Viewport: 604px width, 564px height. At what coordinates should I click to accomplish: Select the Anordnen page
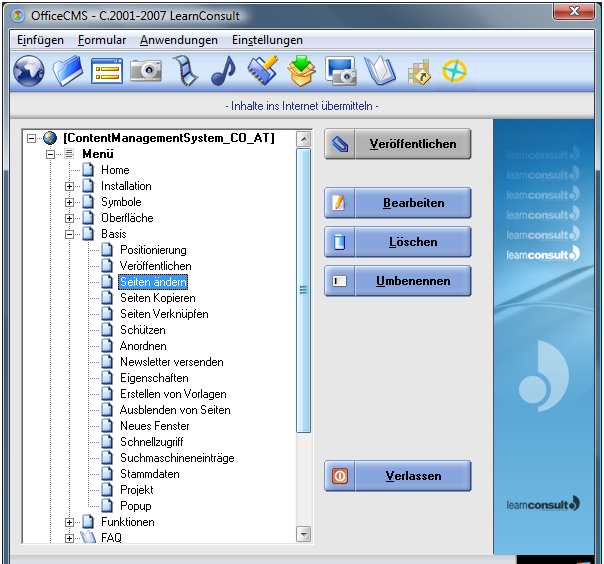(x=143, y=346)
